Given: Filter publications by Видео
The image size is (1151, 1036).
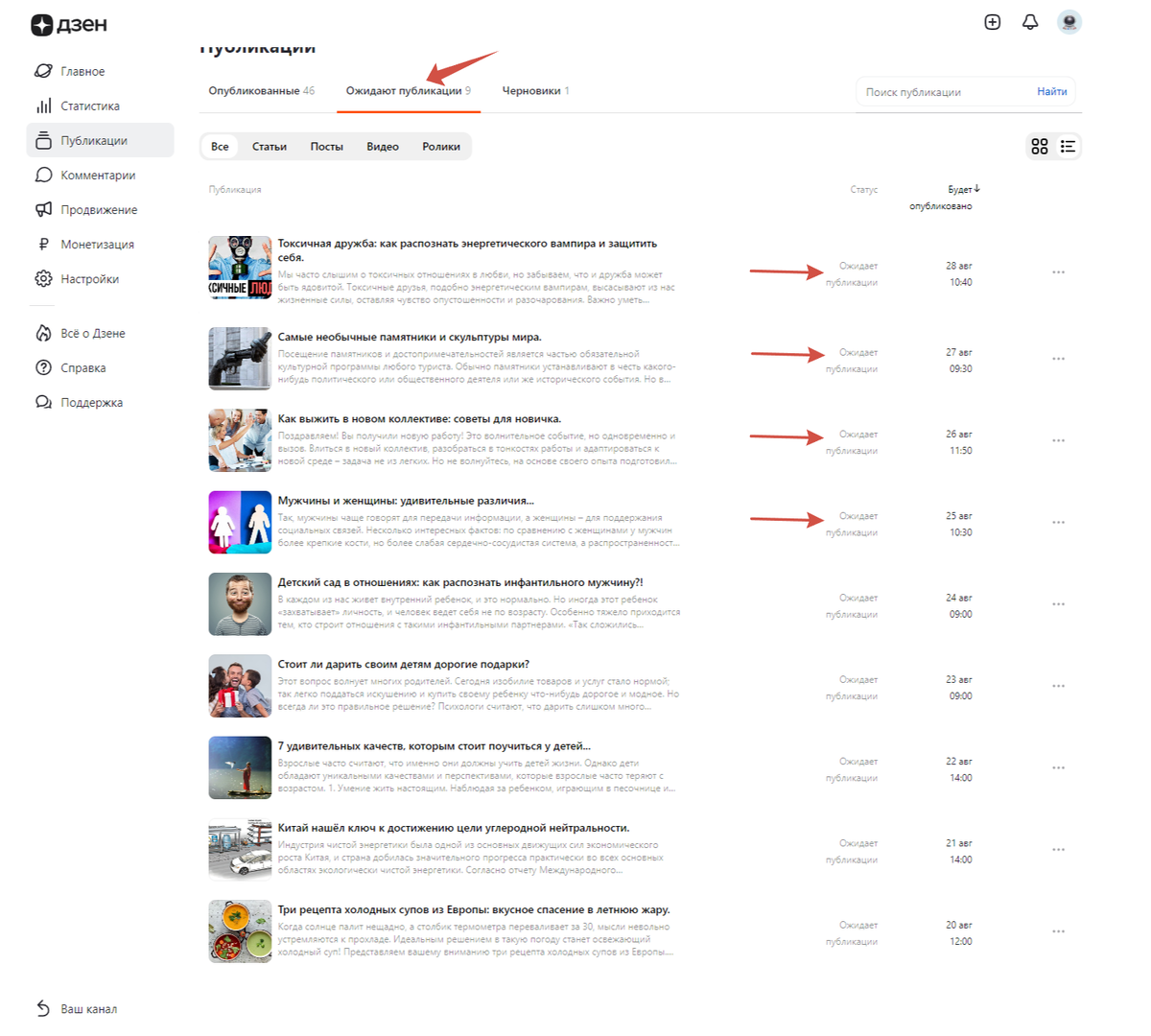Looking at the screenshot, I should tap(383, 147).
